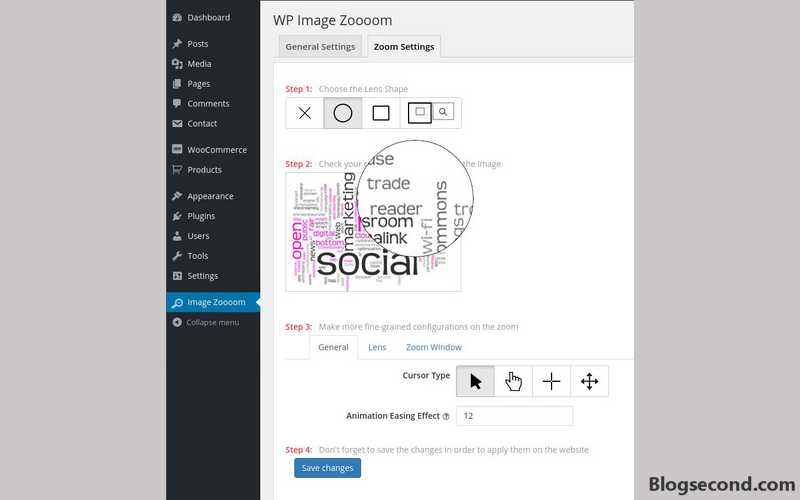Viewport: 800px width, 500px height.
Task: Choose the square lens shape
Action: 381,113
